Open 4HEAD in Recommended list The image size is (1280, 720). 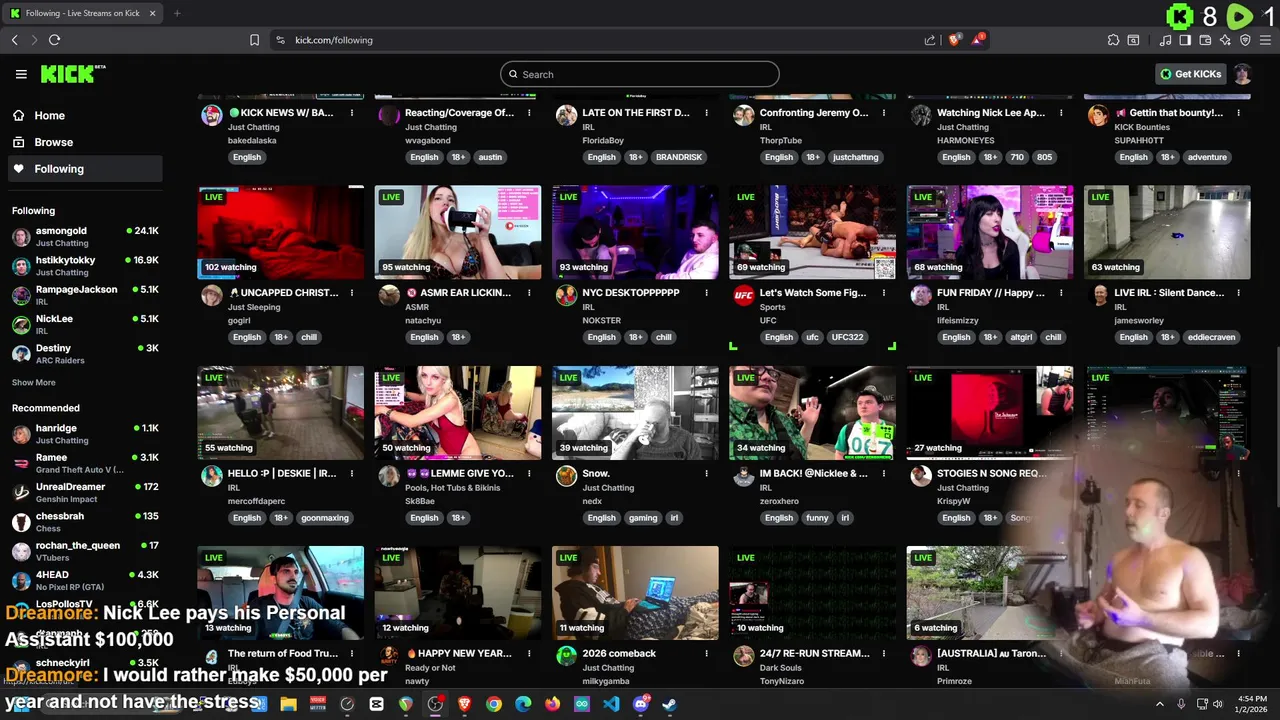(85, 580)
